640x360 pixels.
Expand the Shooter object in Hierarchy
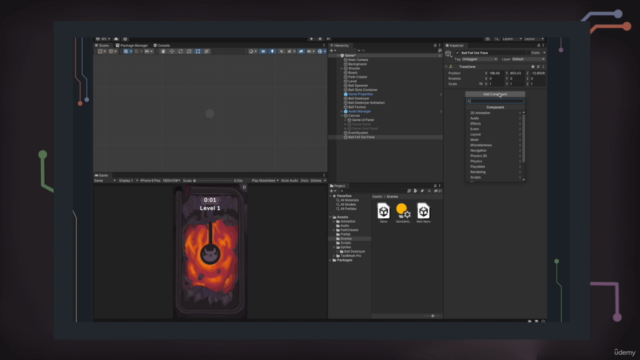click(x=342, y=68)
